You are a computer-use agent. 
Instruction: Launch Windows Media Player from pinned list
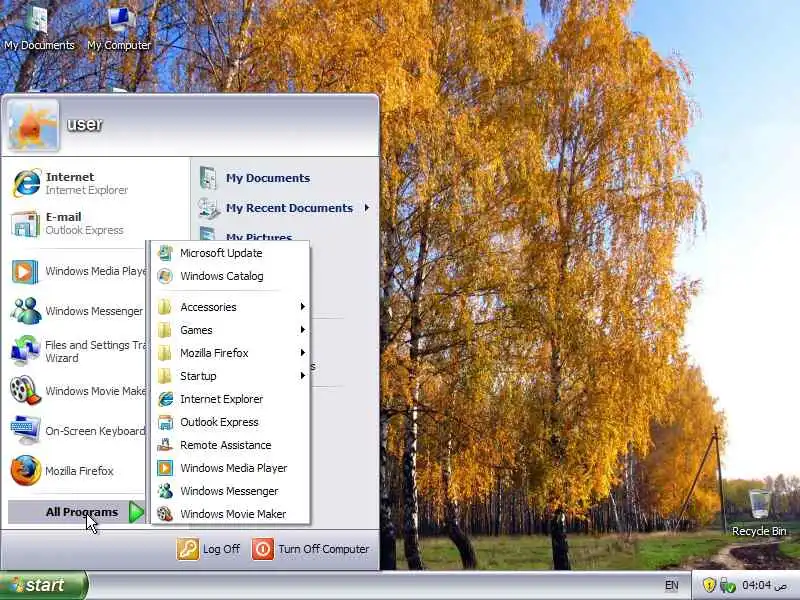pos(24,271)
